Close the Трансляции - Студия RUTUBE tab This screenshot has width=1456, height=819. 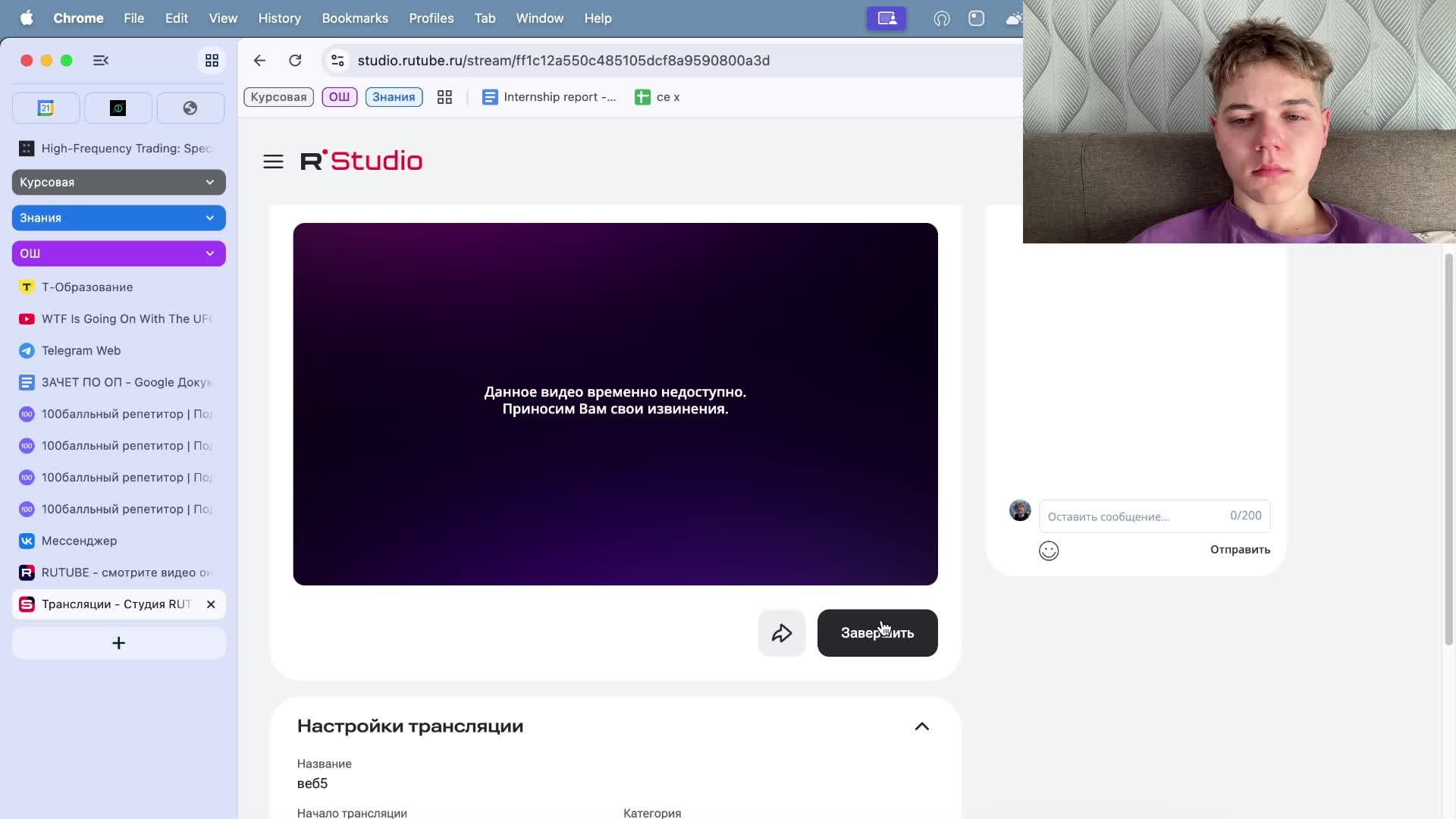(211, 604)
